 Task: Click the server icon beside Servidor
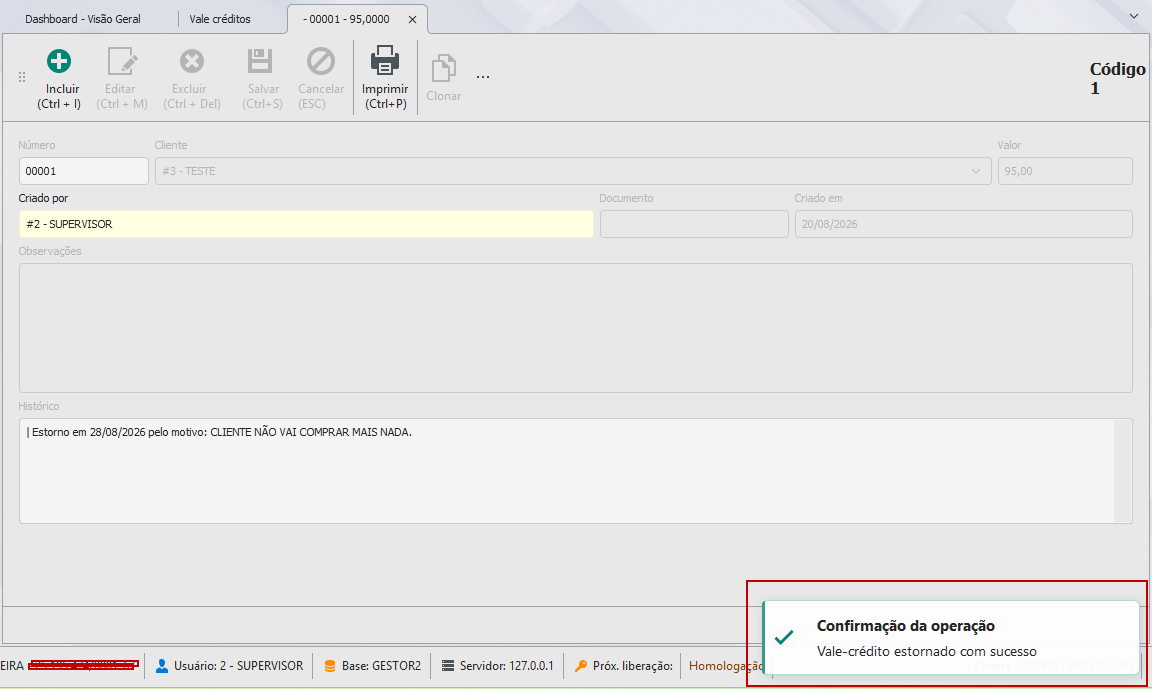pos(447,666)
